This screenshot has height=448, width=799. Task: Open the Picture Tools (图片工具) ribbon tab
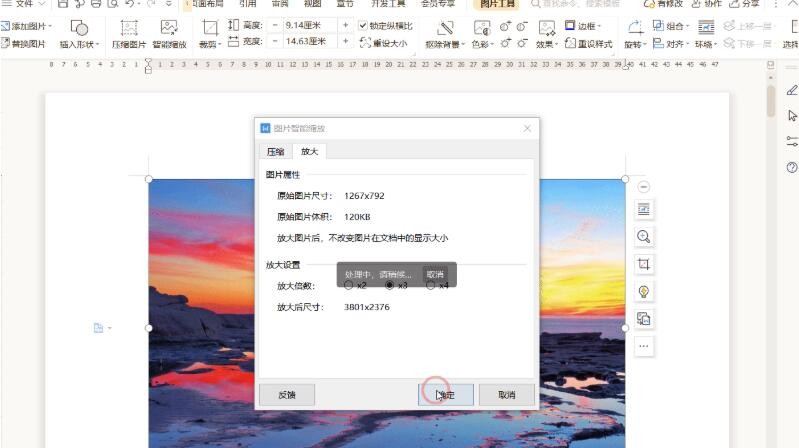point(497,4)
